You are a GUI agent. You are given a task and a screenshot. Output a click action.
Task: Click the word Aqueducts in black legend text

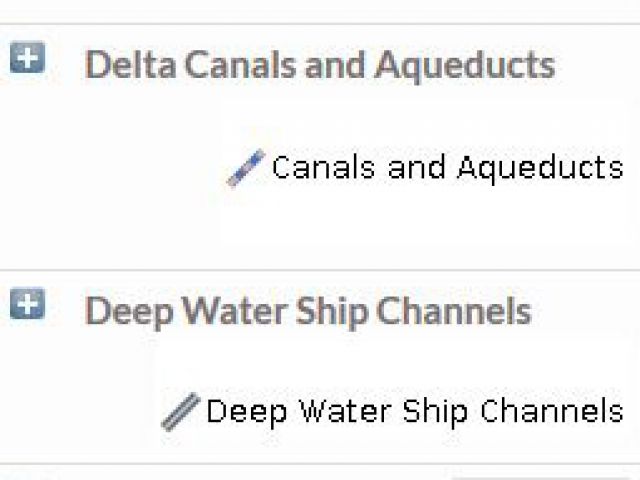coord(540,169)
